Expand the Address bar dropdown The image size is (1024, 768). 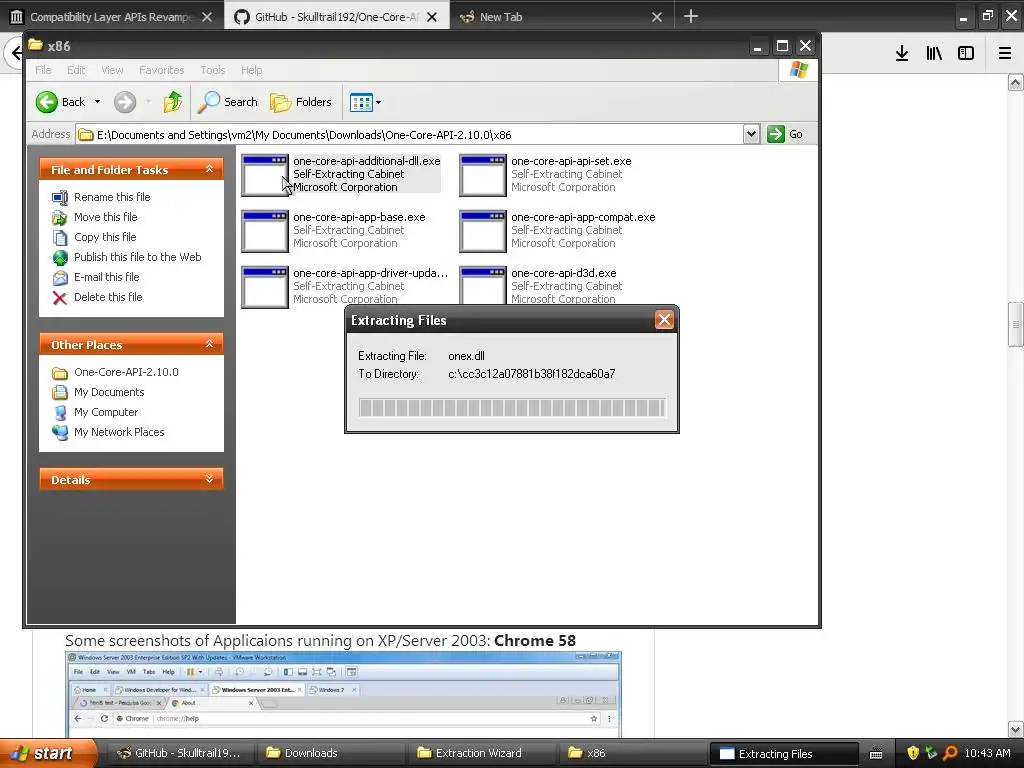tap(751, 134)
